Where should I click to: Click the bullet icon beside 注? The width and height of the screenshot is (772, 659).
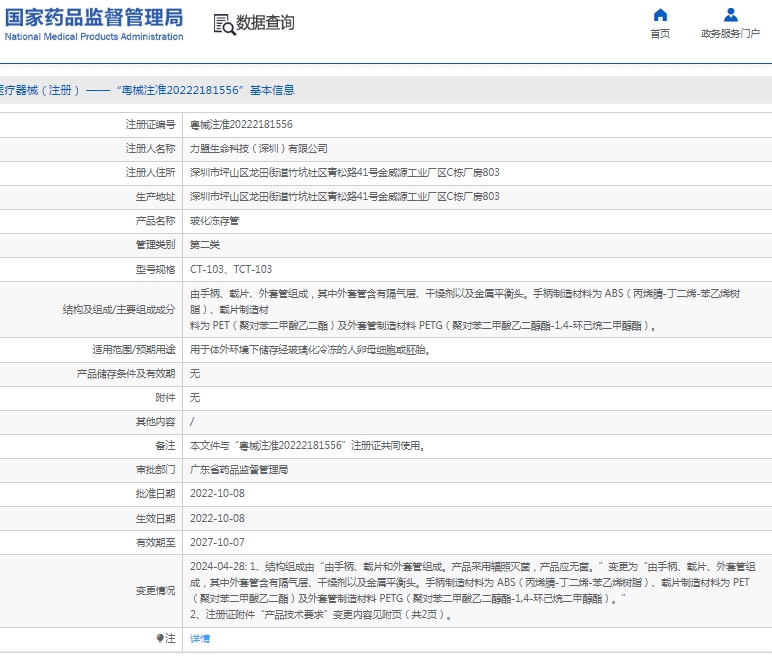[x=160, y=638]
